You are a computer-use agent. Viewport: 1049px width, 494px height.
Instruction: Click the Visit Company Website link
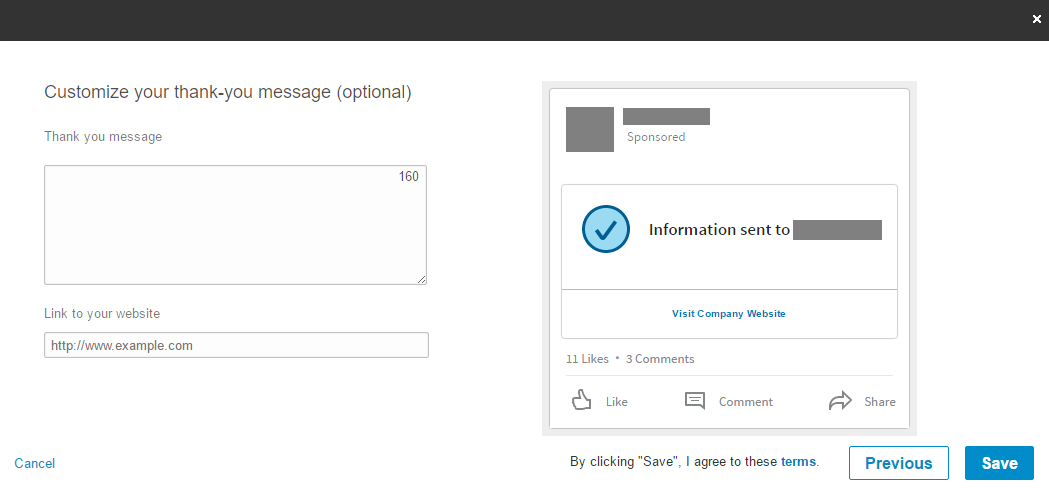(729, 314)
